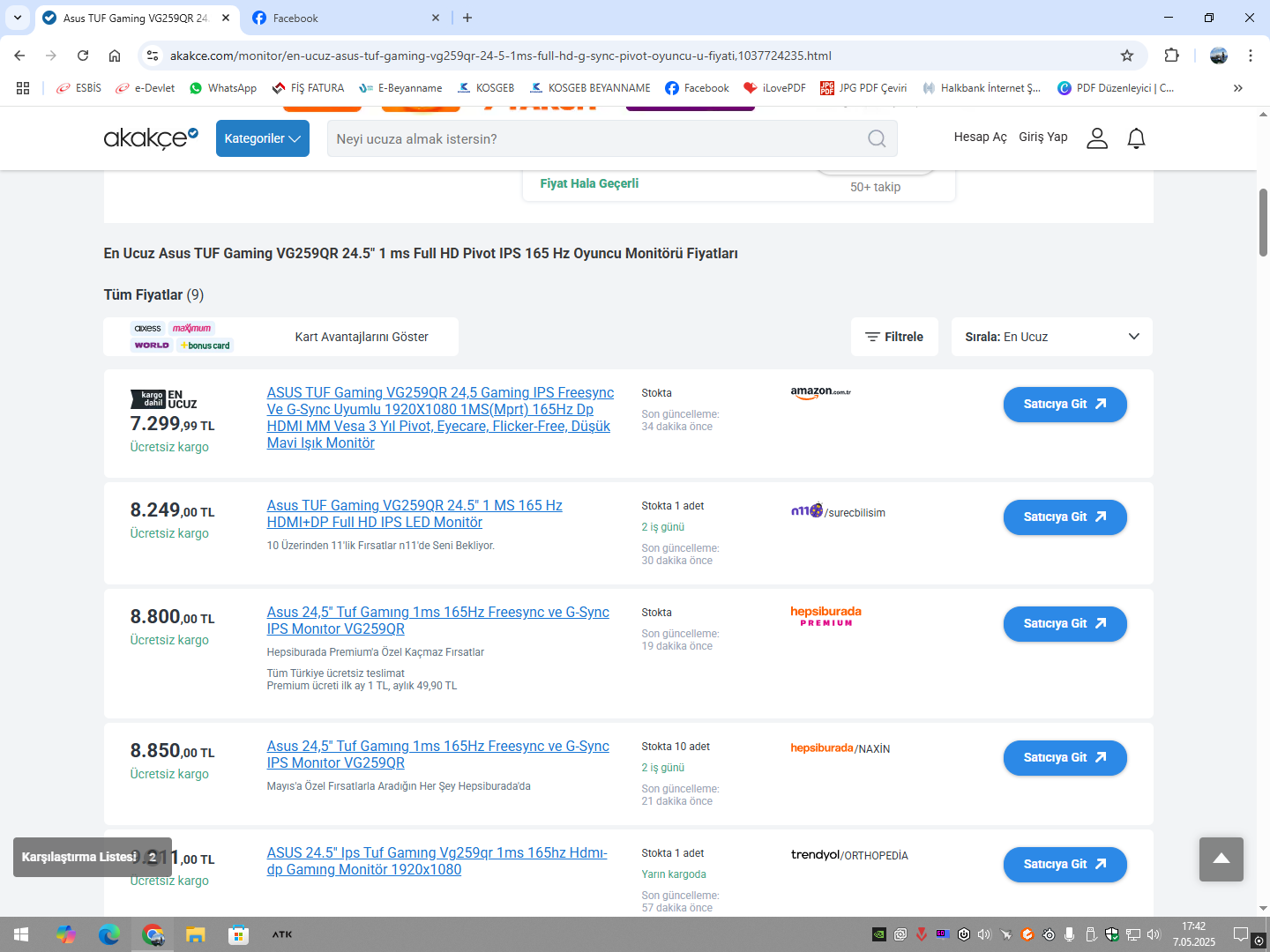The width and height of the screenshot is (1270, 952).
Task: Show more bookmarks chevron
Action: [1238, 88]
